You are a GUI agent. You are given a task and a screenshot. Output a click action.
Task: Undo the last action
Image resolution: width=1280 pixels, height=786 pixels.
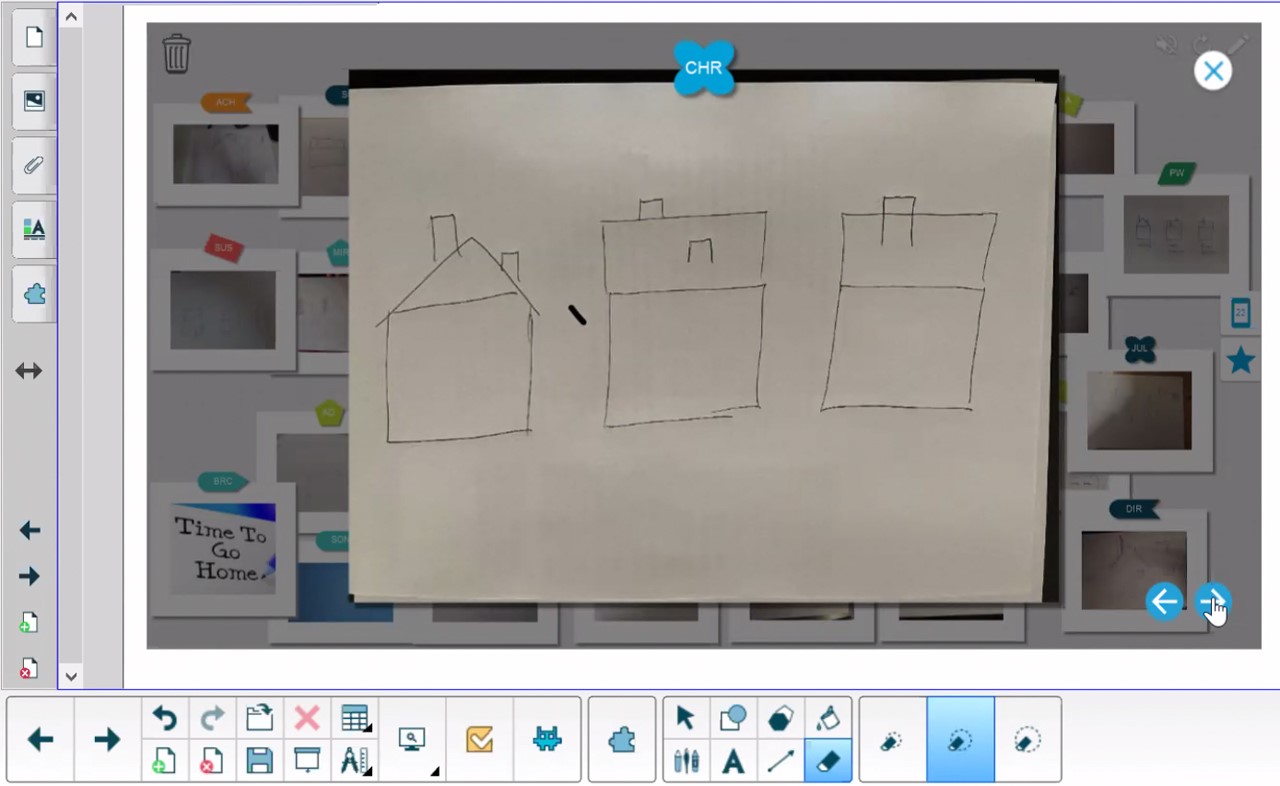coord(164,718)
